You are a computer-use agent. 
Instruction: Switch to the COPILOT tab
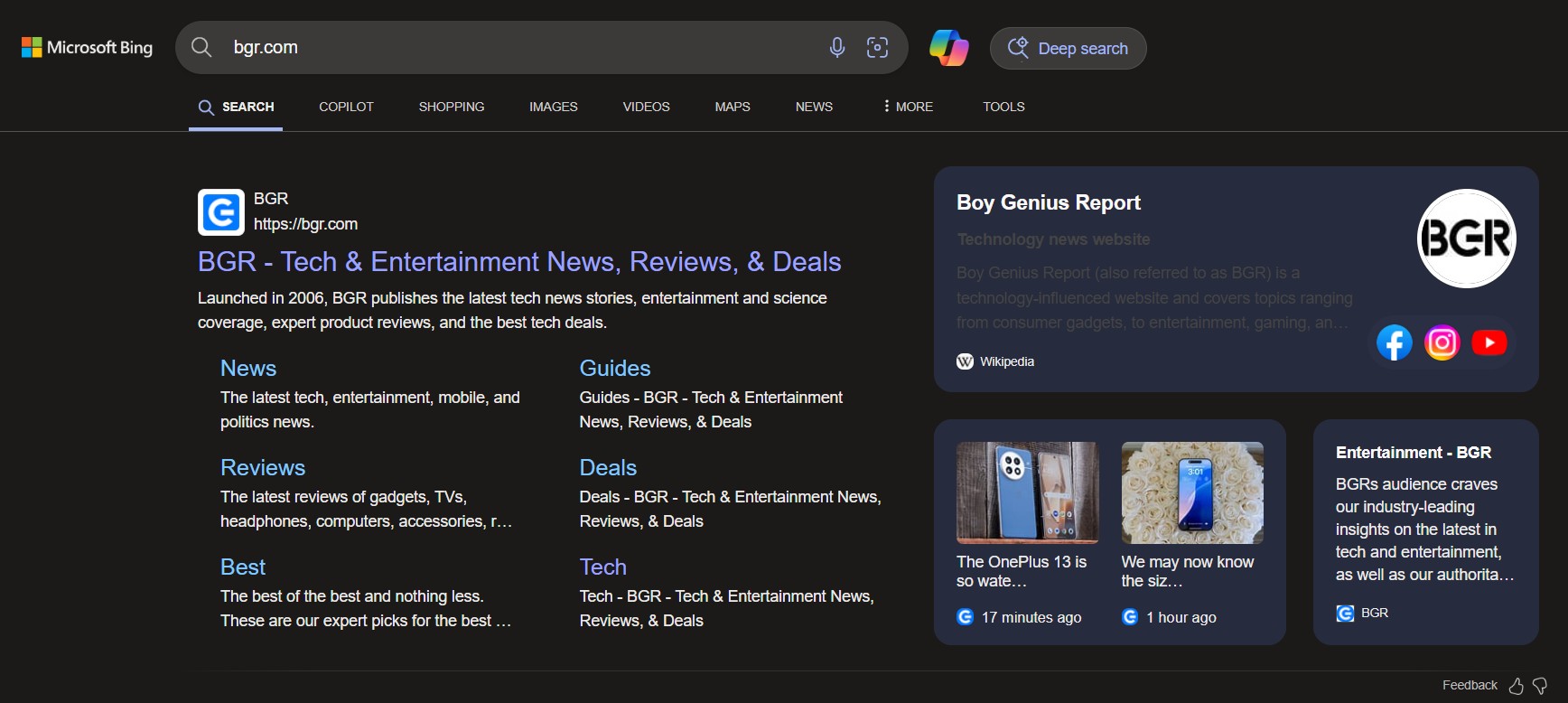(346, 107)
